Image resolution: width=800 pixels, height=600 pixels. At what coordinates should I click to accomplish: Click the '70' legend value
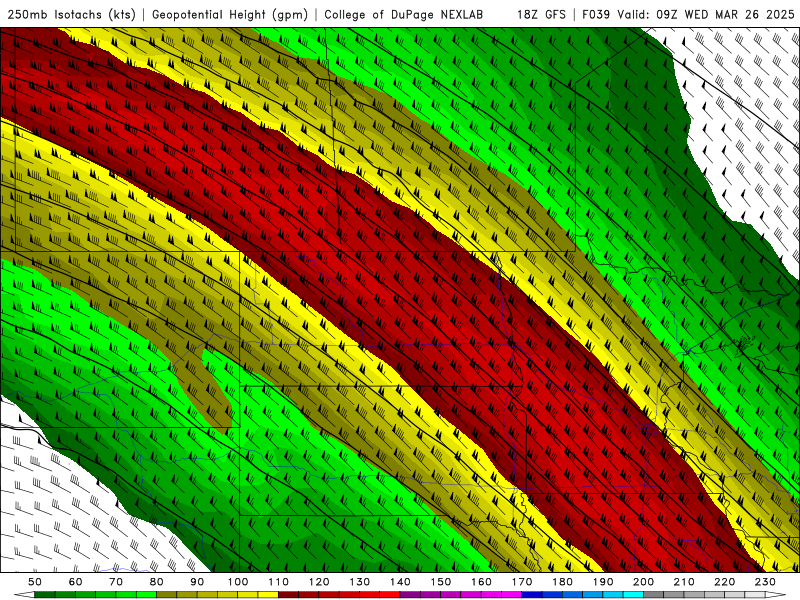point(116,582)
